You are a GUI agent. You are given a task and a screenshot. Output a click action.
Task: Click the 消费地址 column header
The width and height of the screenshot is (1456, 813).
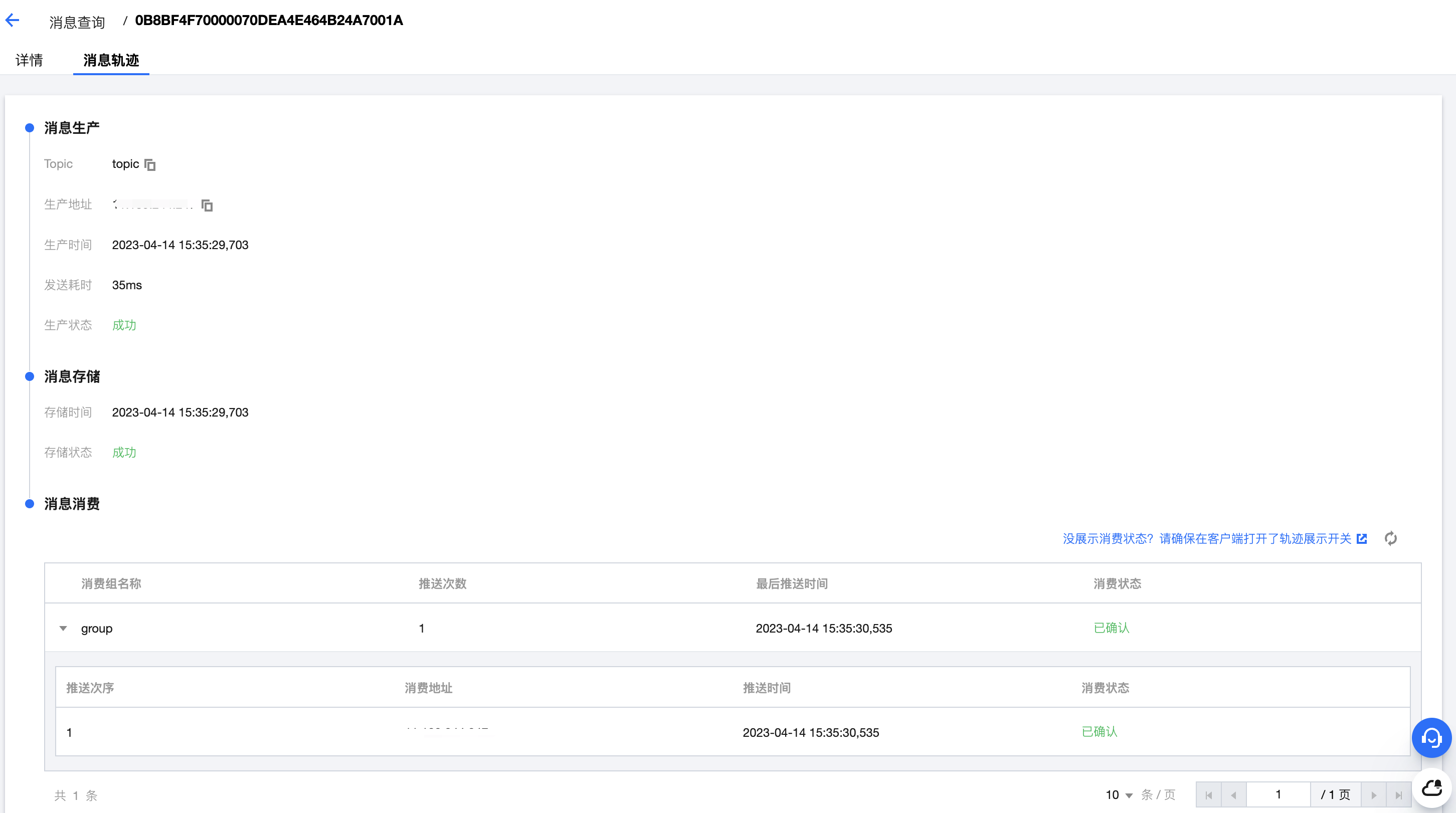click(429, 688)
